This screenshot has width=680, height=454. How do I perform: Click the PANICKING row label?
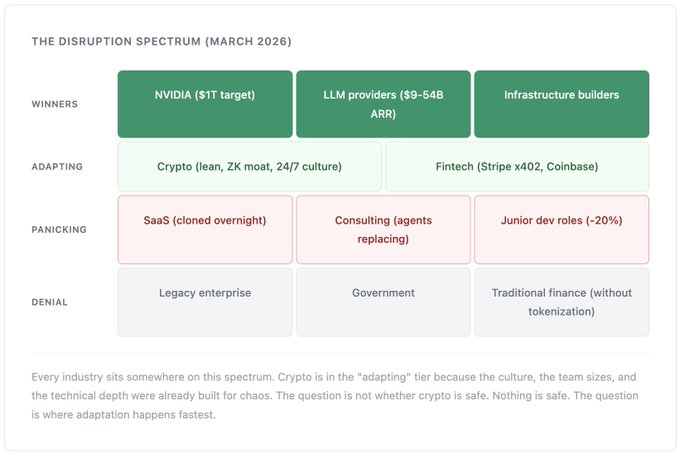(x=60, y=230)
